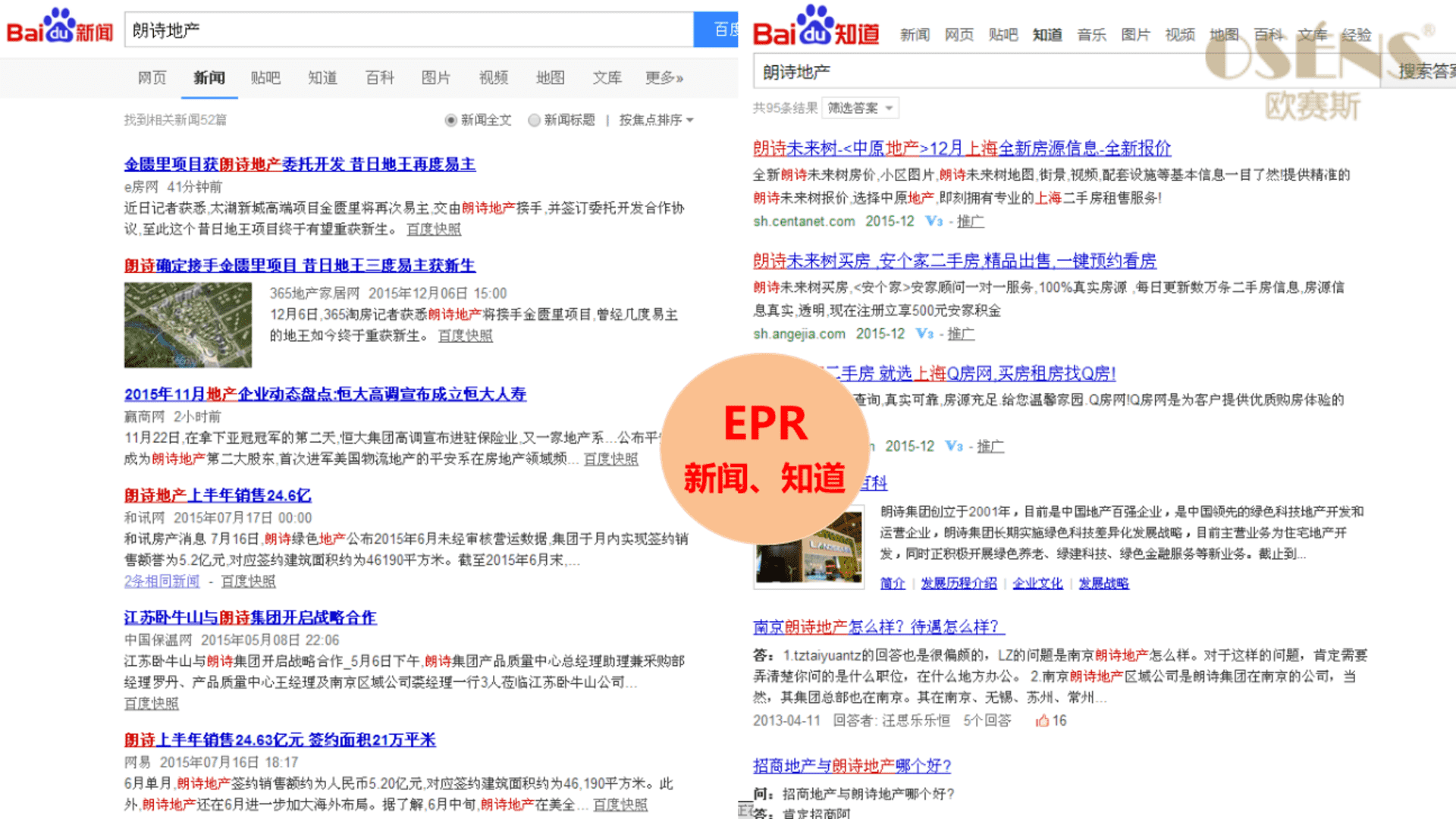Click the V3 badge beside sh.centanet.com
Screen dimensions: 1456x819
click(x=934, y=221)
